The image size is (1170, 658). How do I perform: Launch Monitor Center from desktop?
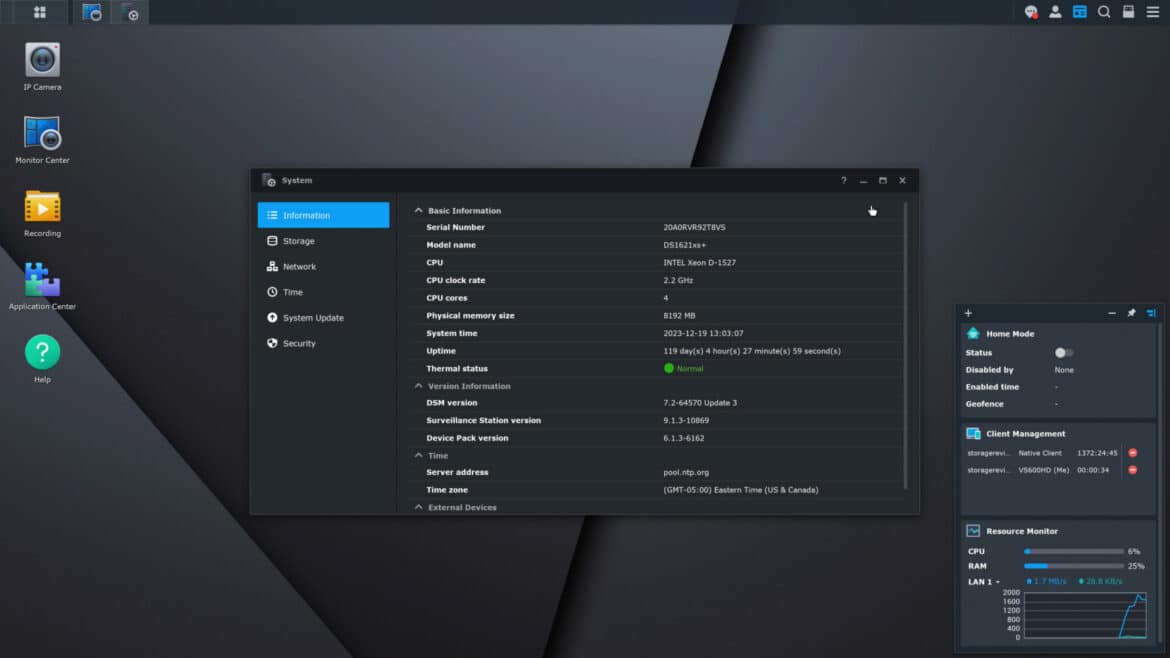pos(42,140)
